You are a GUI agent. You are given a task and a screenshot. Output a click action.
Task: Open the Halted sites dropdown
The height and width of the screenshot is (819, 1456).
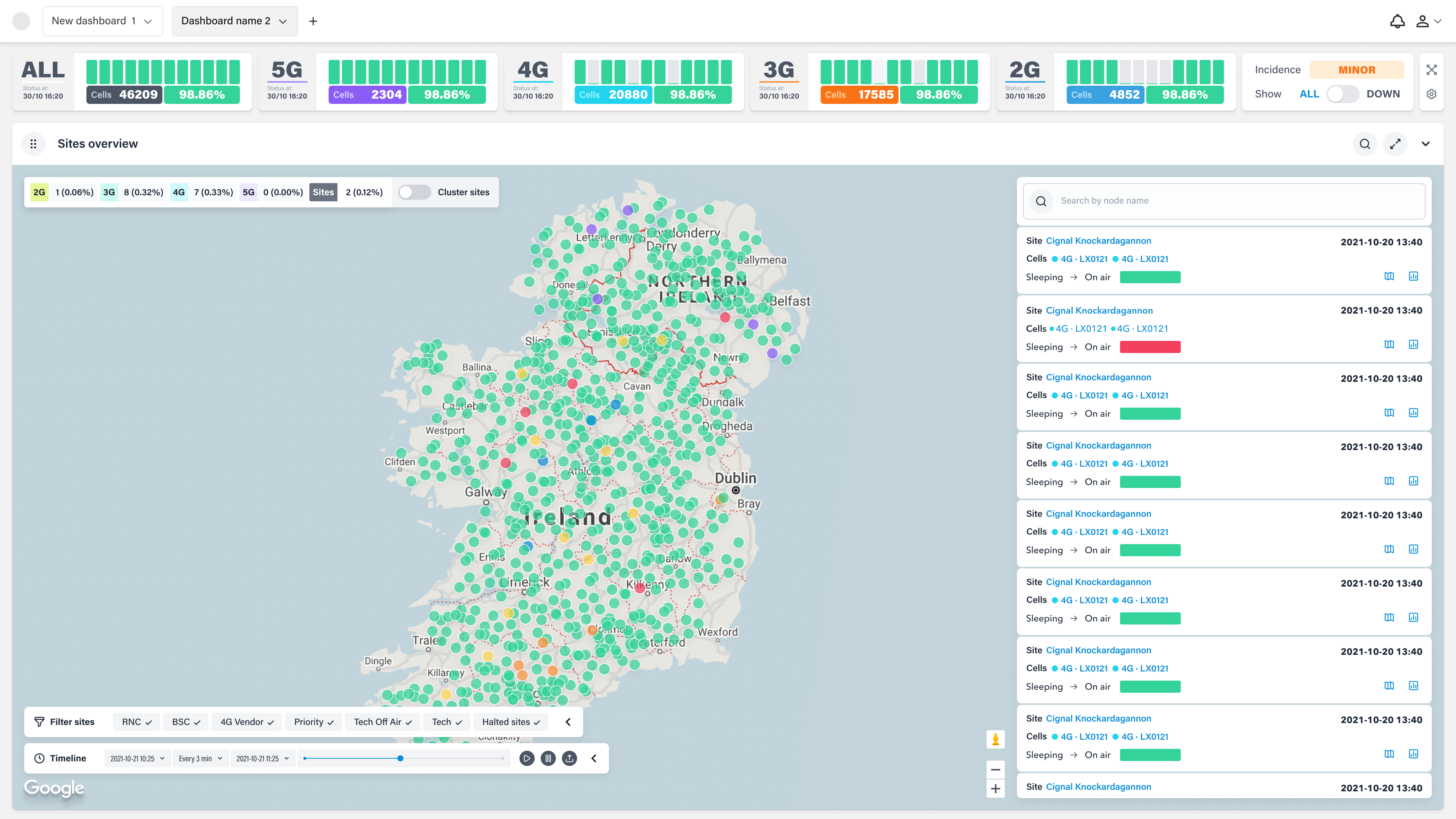pos(510,722)
